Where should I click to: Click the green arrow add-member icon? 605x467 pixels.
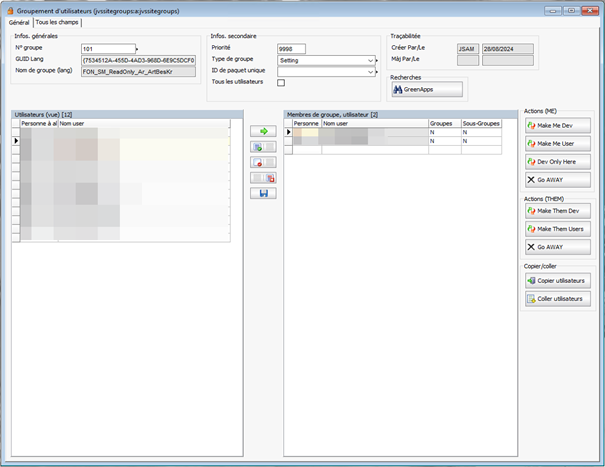(263, 131)
